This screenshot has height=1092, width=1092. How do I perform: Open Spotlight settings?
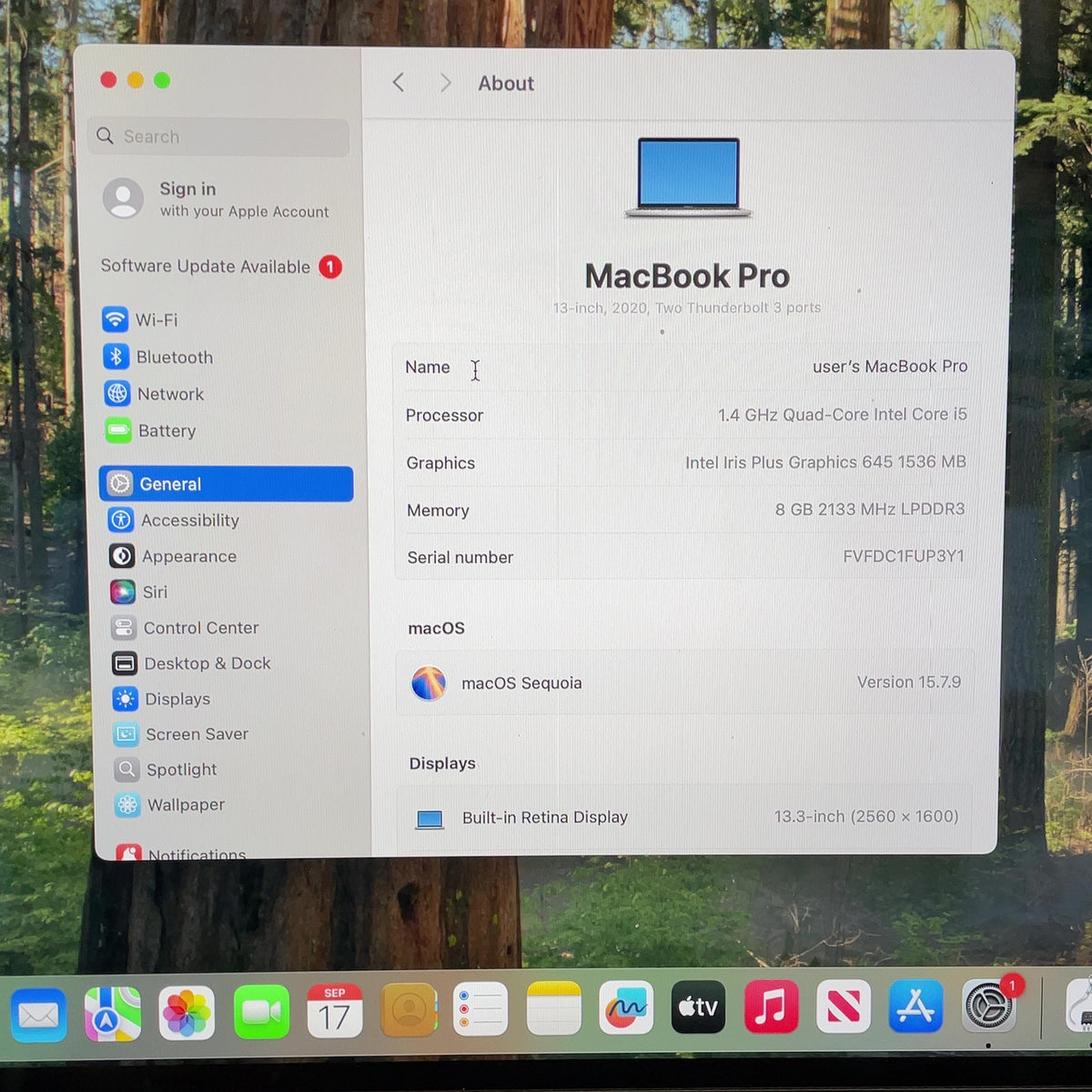click(x=166, y=769)
